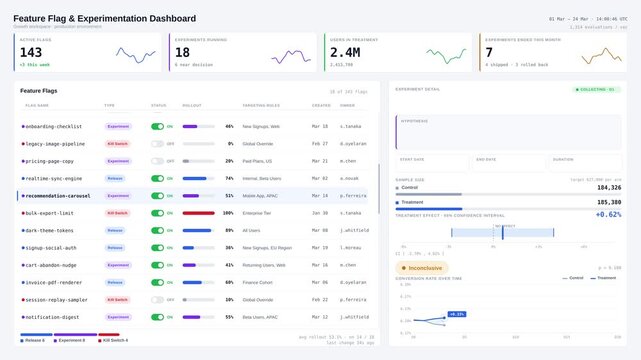Select the cart-abandon-nudge flag name
Screen dimensions: 641x360
[51, 265]
